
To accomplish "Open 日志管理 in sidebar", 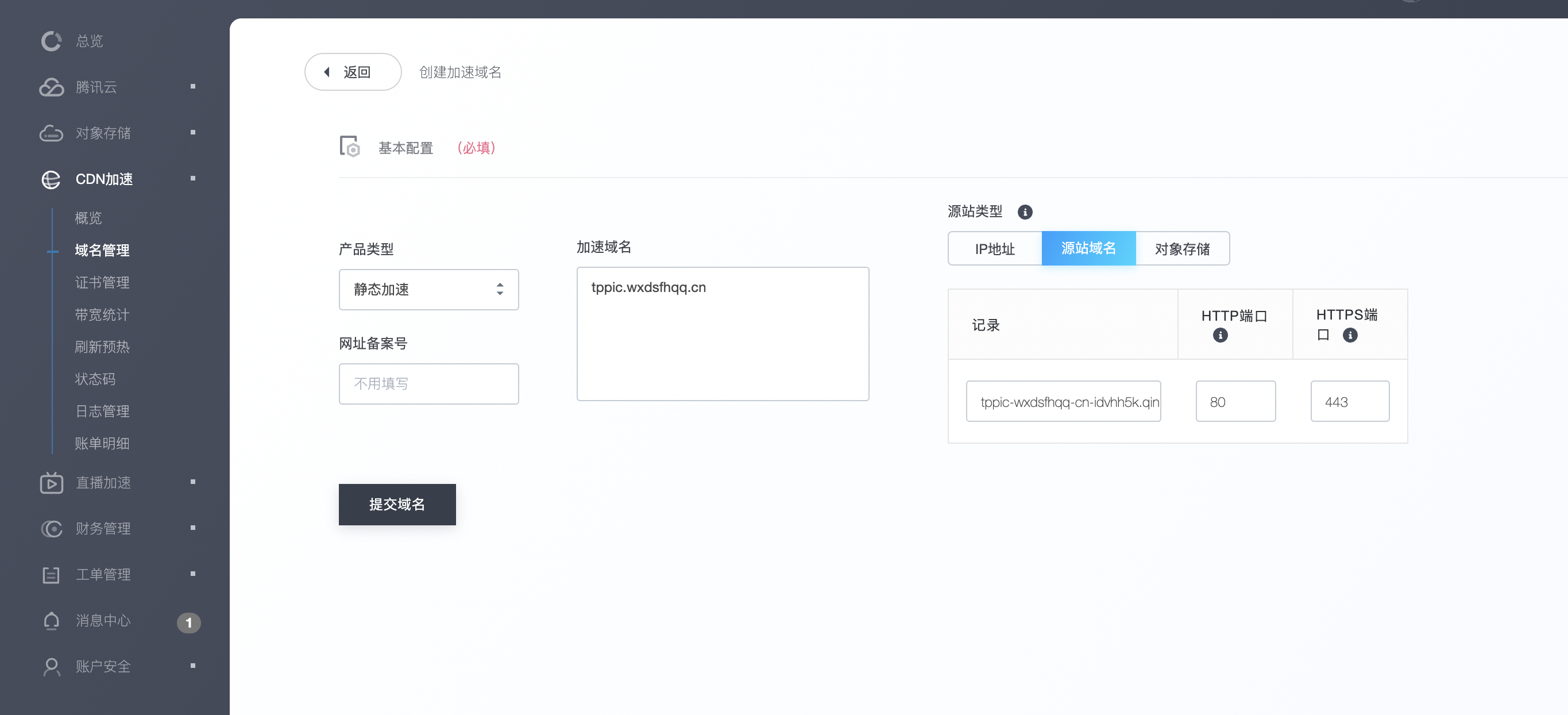I will point(102,411).
